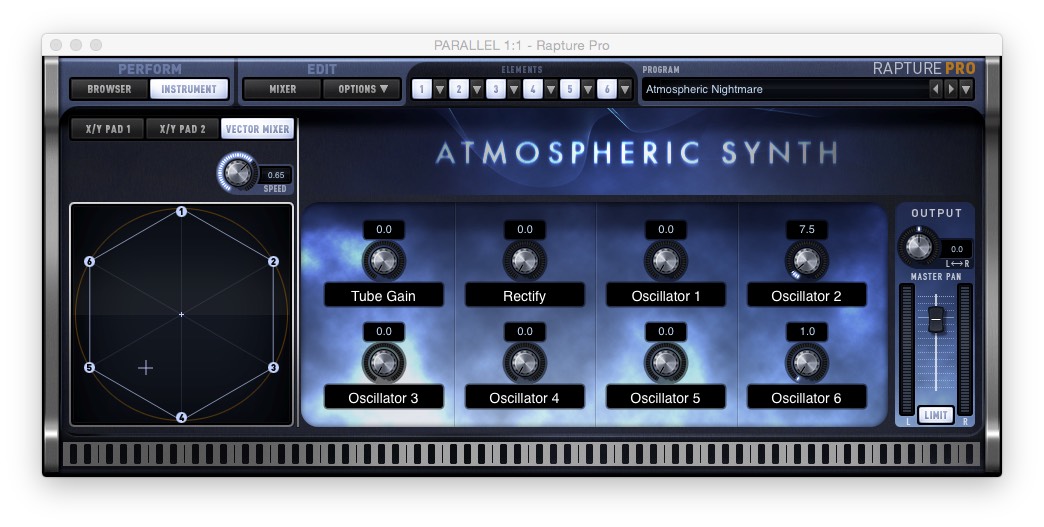Switch to X/Y Pad 1 tab
Screen dimensions: 1044x527
coord(108,129)
